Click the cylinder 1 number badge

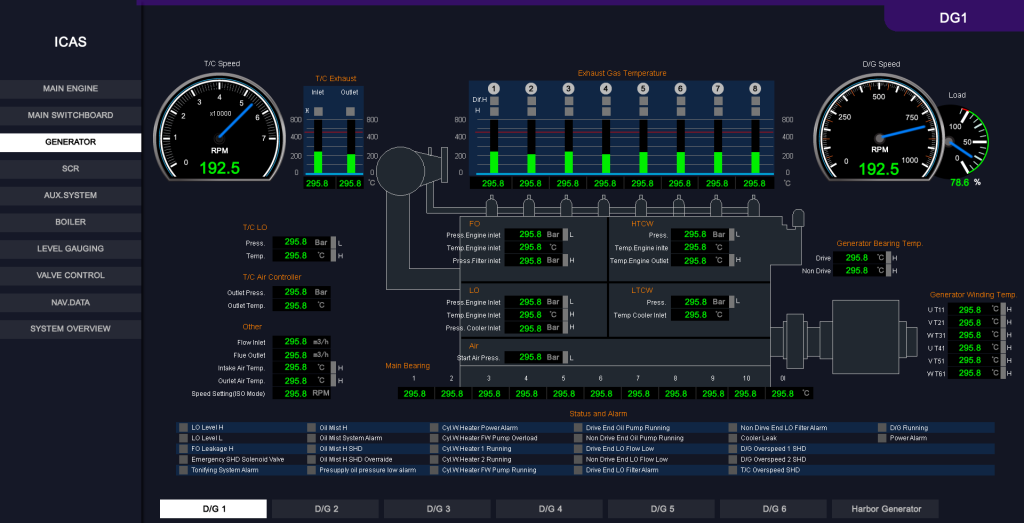pyautogui.click(x=493, y=89)
